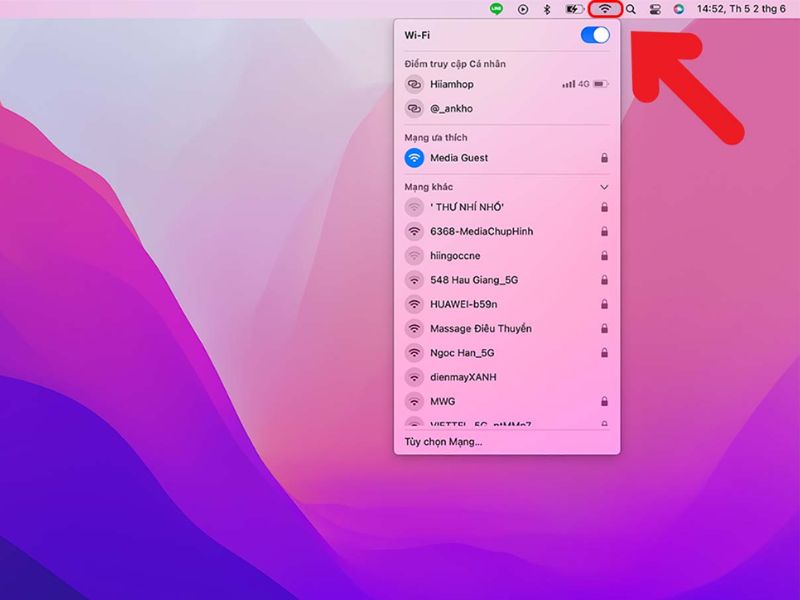Click the Wi-Fi title in the panel
800x600 pixels.
coord(417,35)
